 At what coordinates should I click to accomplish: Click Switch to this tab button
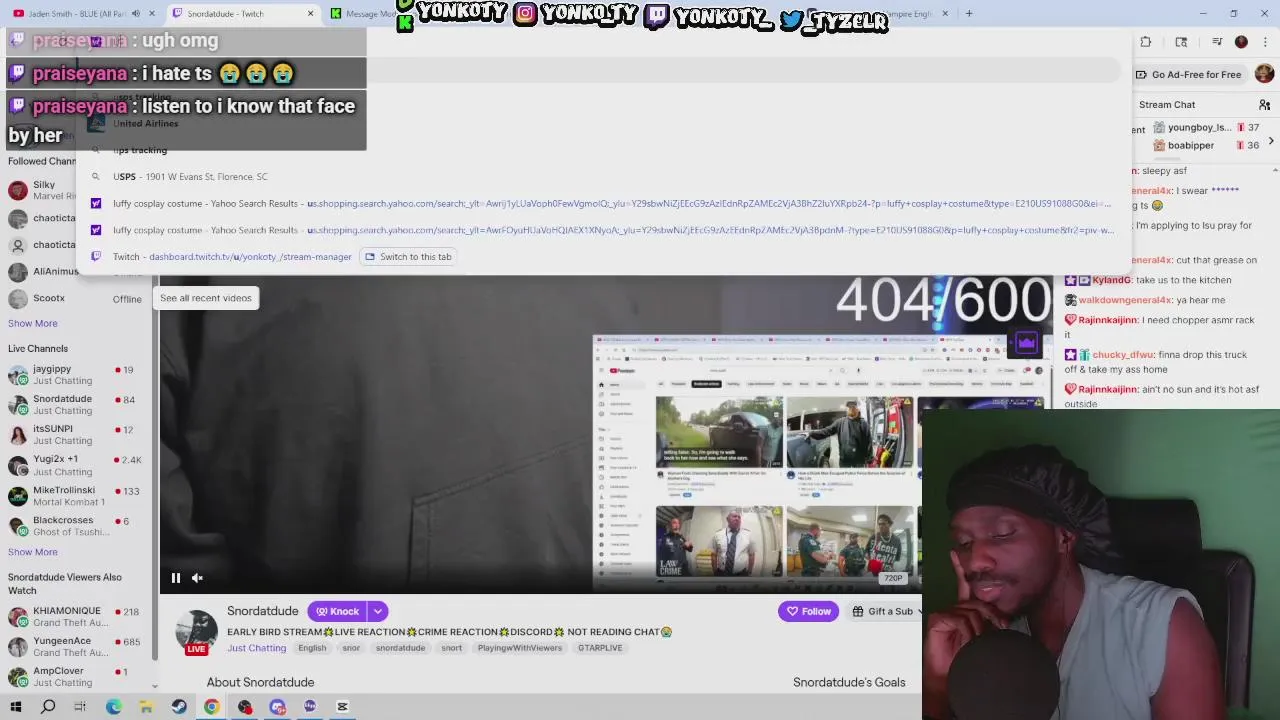(407, 257)
